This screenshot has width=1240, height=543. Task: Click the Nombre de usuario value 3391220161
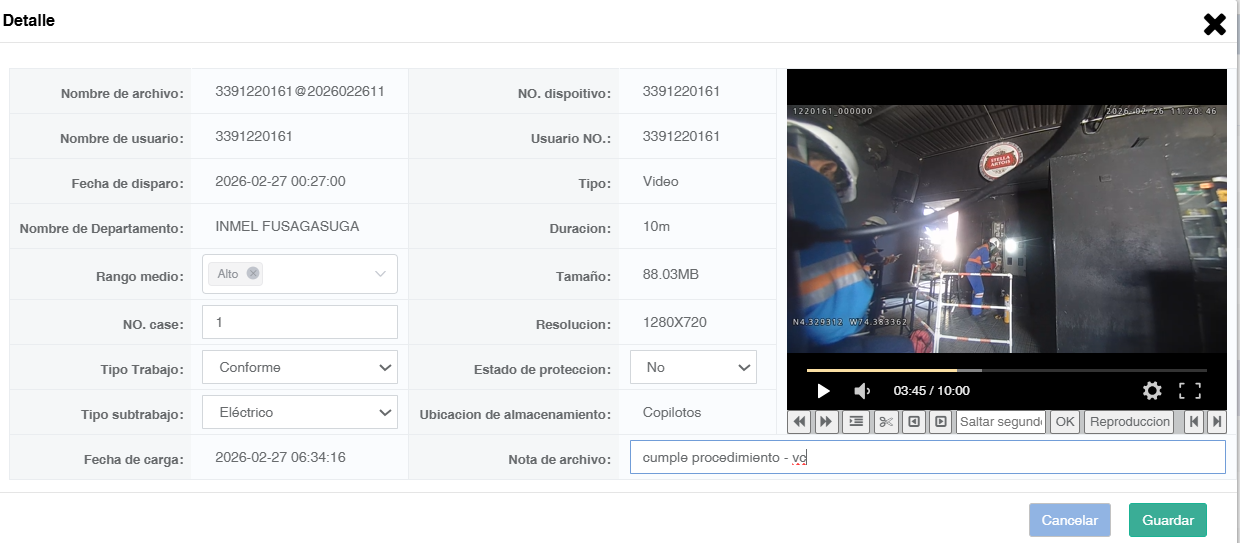coord(254,136)
